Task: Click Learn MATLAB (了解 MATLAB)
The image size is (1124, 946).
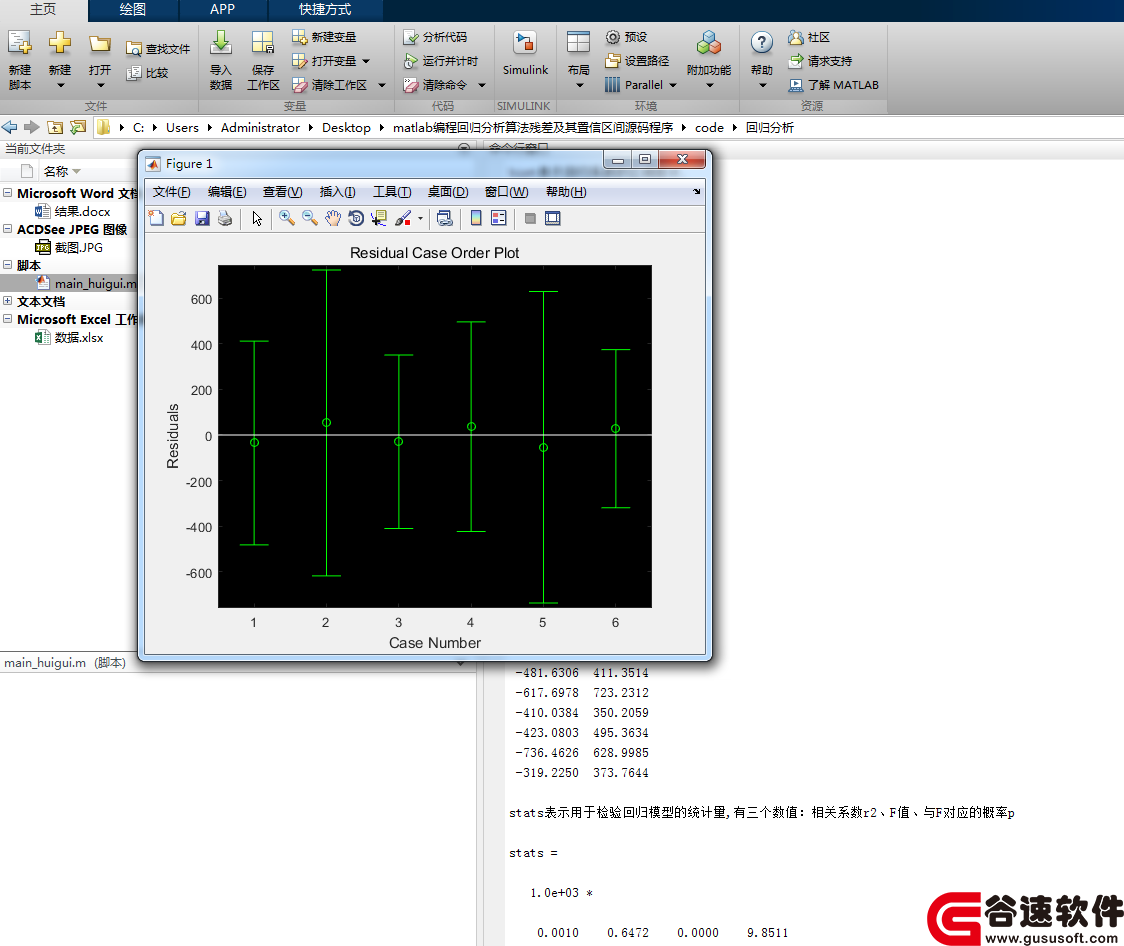Action: coord(833,85)
